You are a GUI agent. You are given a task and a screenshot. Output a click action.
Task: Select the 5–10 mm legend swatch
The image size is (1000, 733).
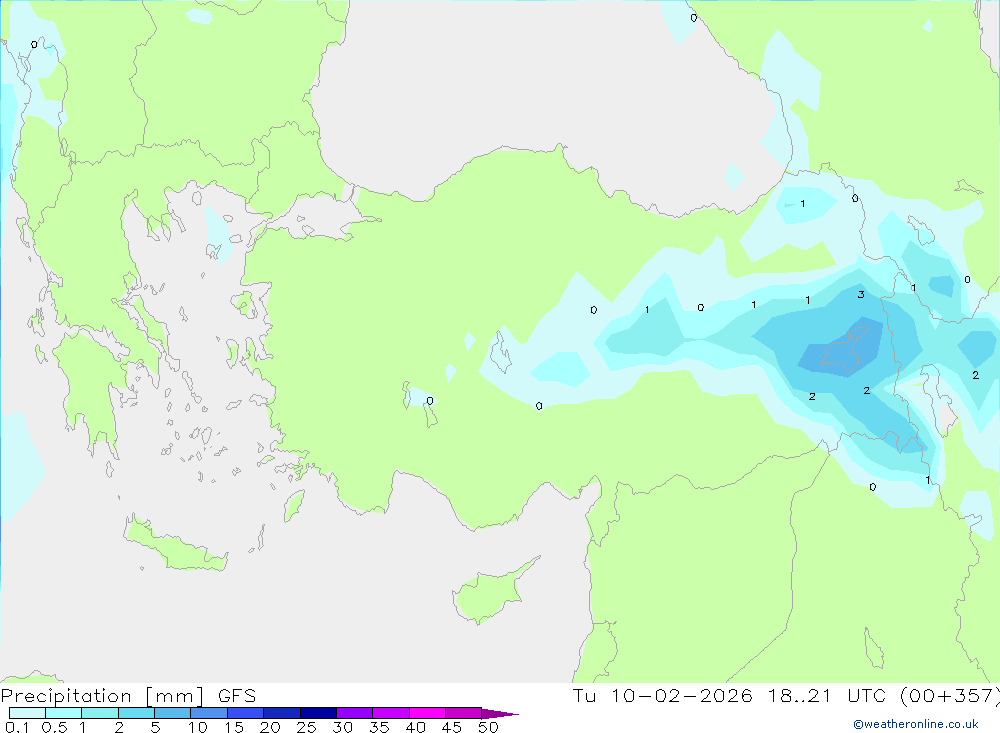pos(173,713)
